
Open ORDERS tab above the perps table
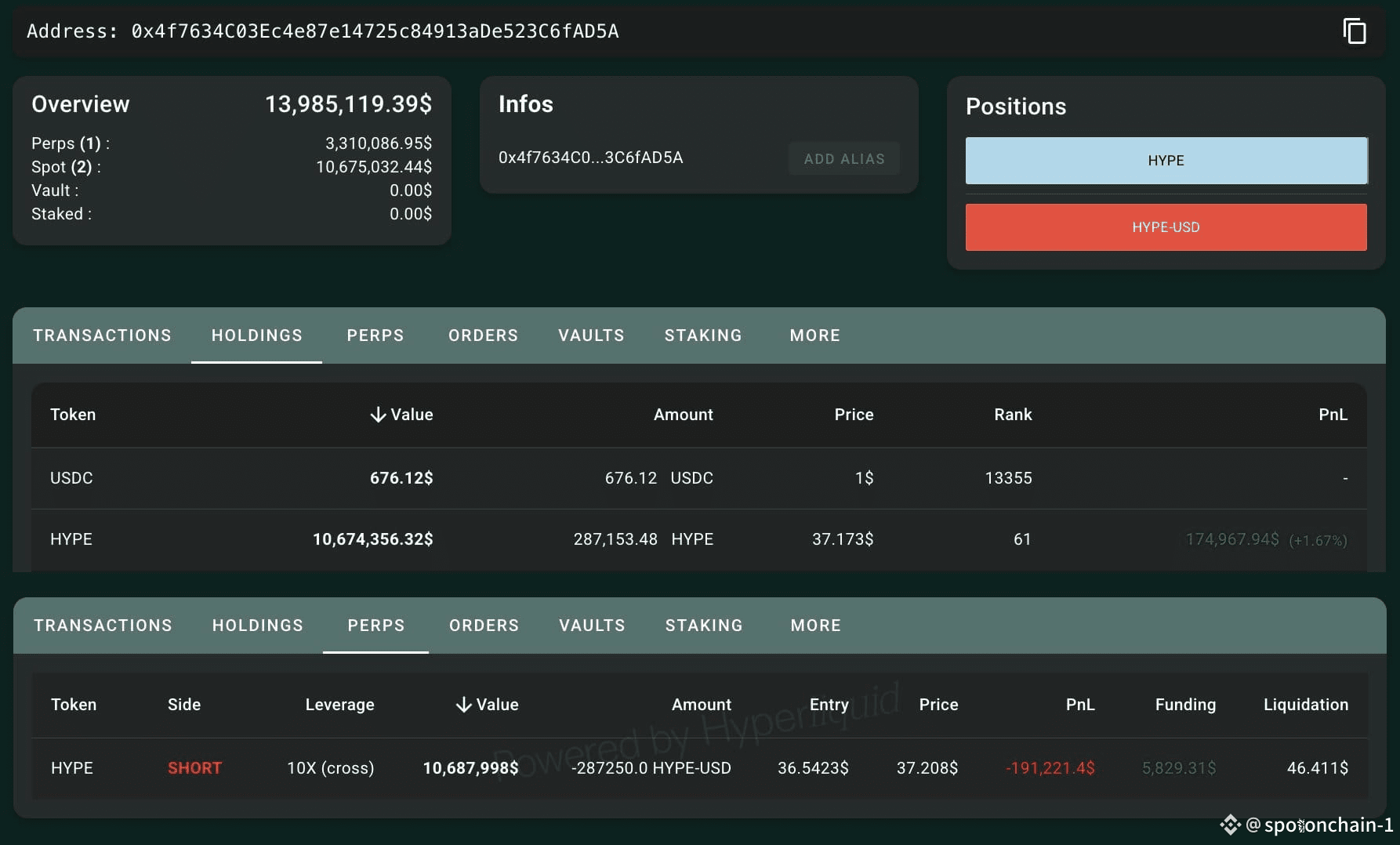pos(484,626)
